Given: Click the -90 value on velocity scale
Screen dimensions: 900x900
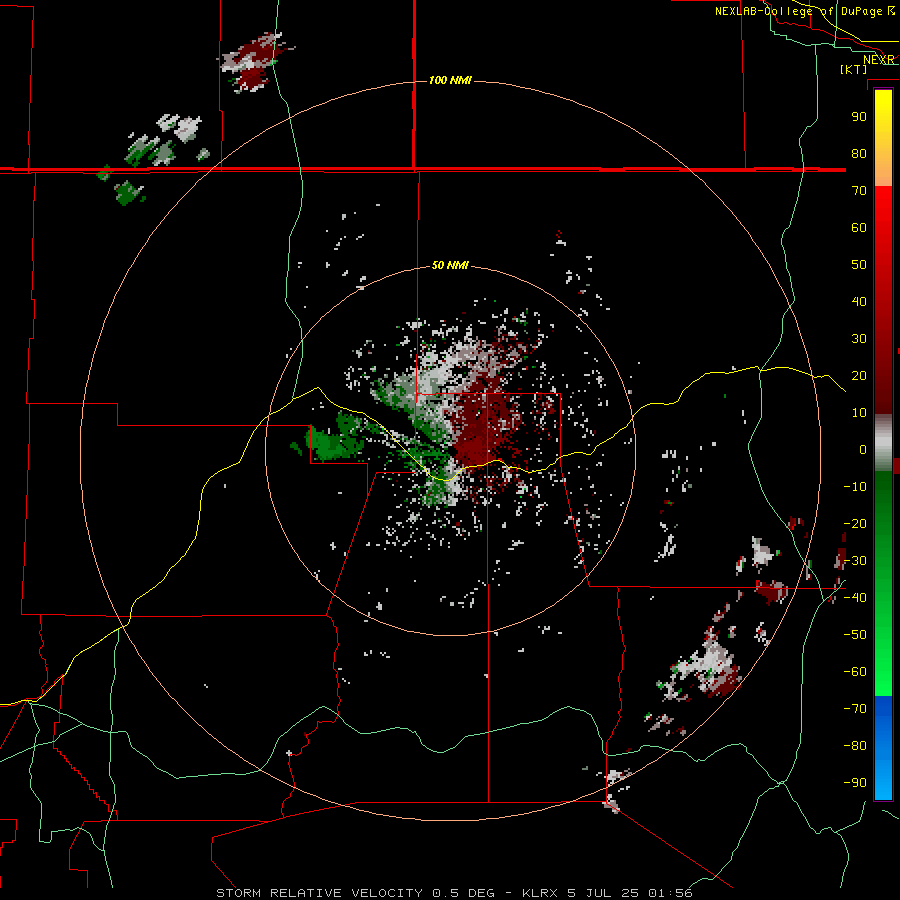Looking at the screenshot, I should [855, 783].
